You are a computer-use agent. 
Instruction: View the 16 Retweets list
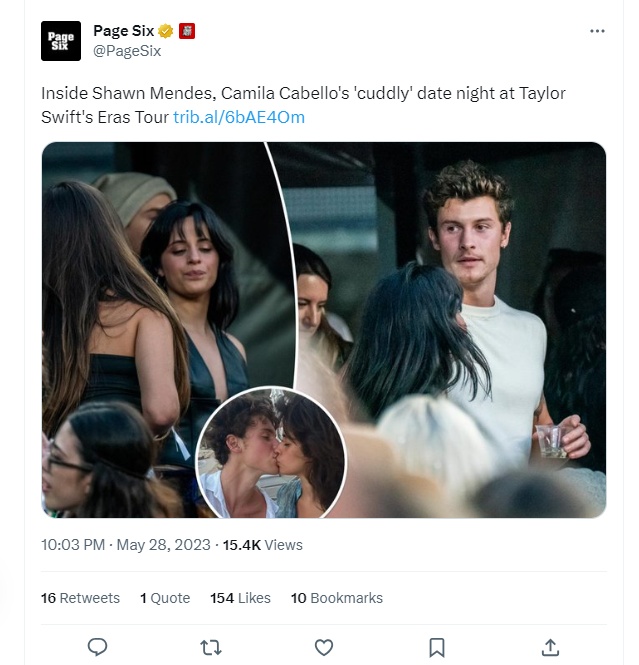[80, 598]
